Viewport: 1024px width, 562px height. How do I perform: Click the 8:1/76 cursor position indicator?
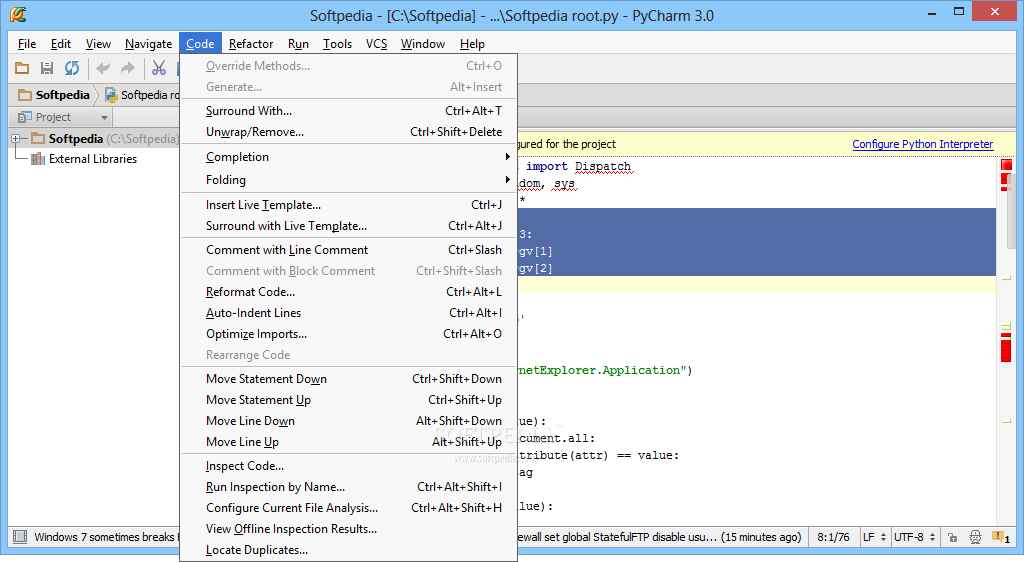pos(833,537)
